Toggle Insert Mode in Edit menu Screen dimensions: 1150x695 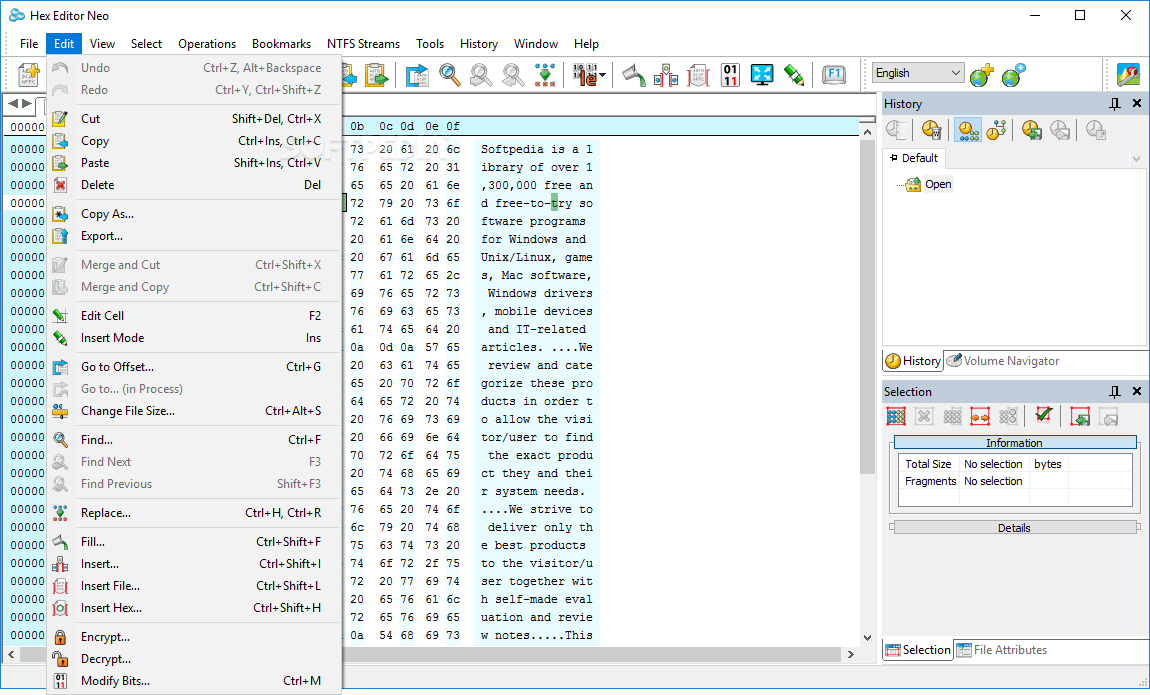tap(196, 338)
